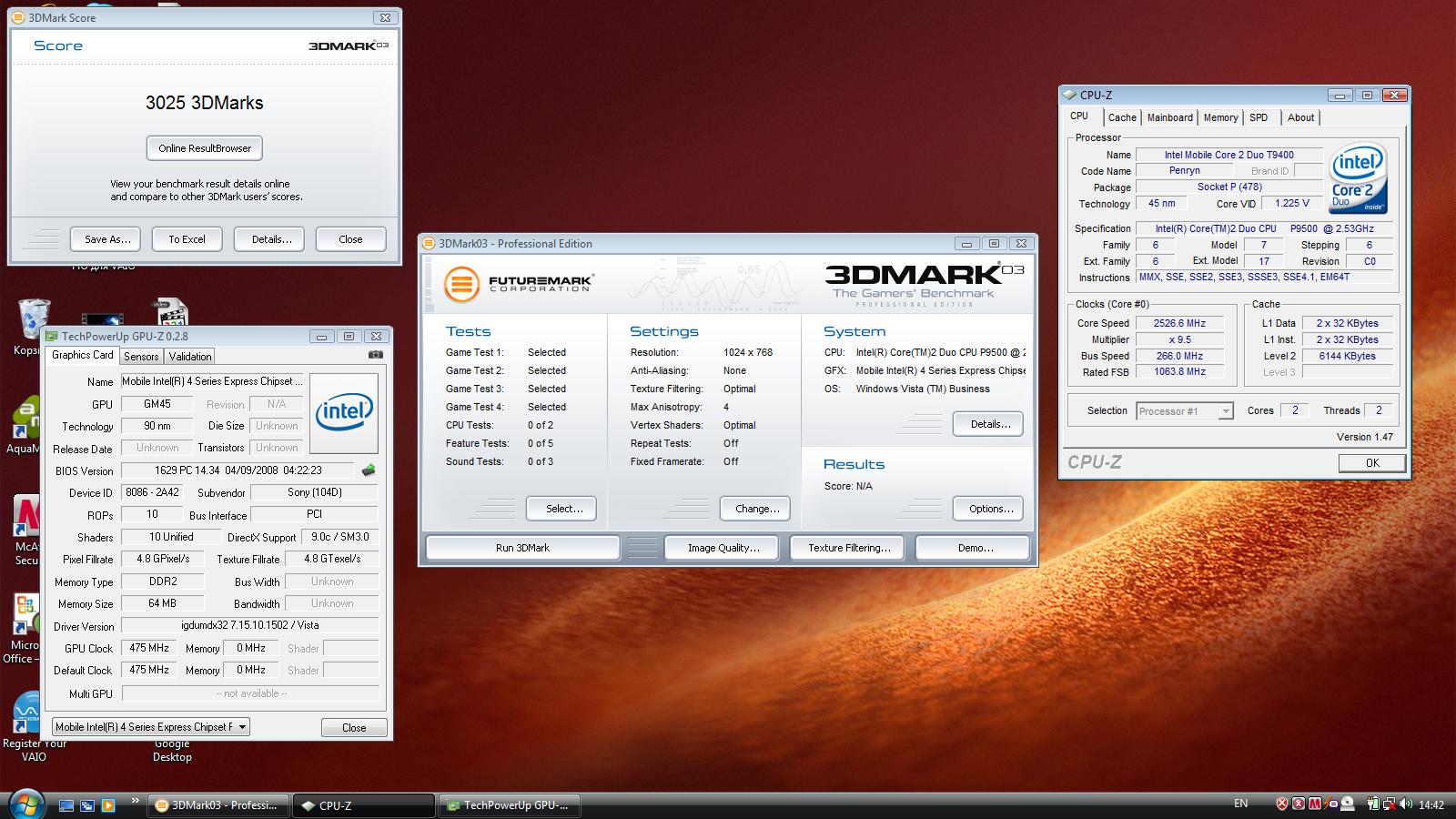Open the CPU-Z Cache tab
The image size is (1456, 819).
click(1122, 117)
